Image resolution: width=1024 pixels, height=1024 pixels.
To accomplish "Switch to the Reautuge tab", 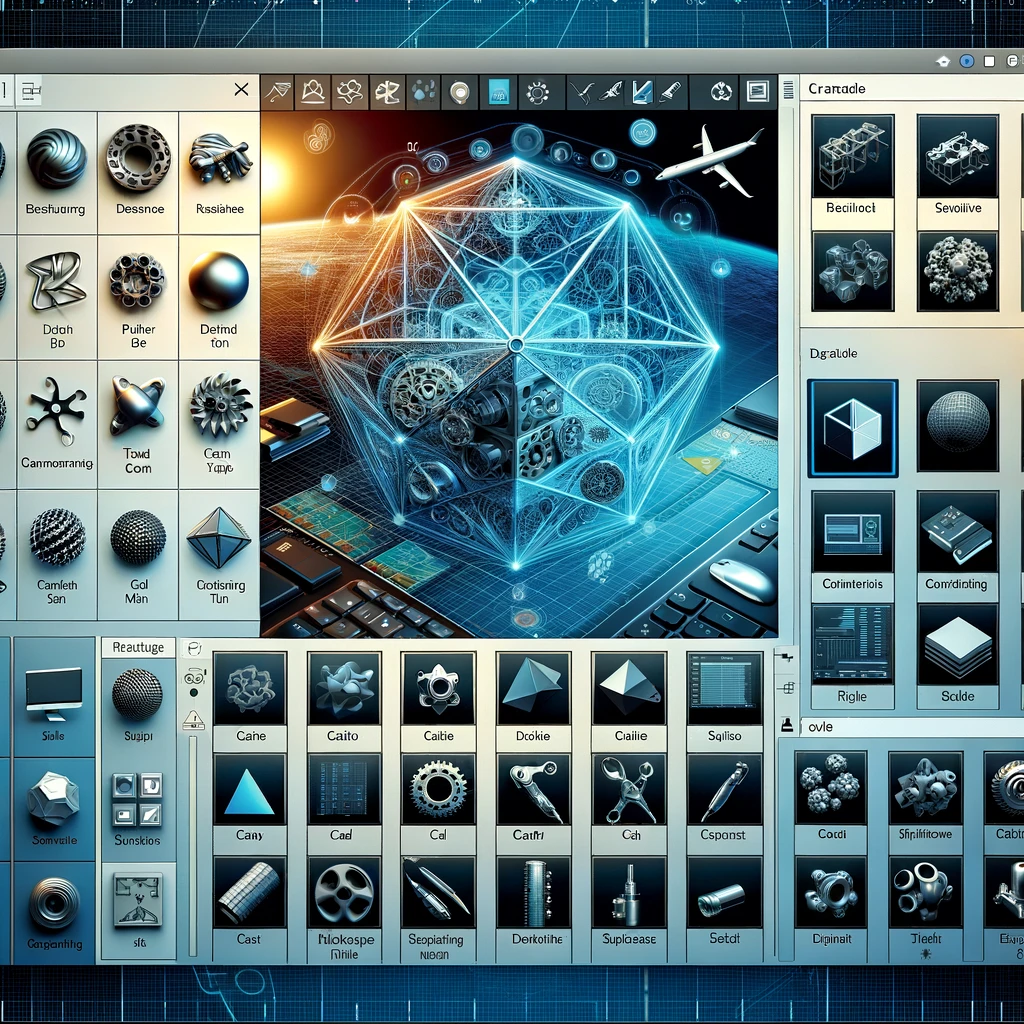I will point(138,647).
